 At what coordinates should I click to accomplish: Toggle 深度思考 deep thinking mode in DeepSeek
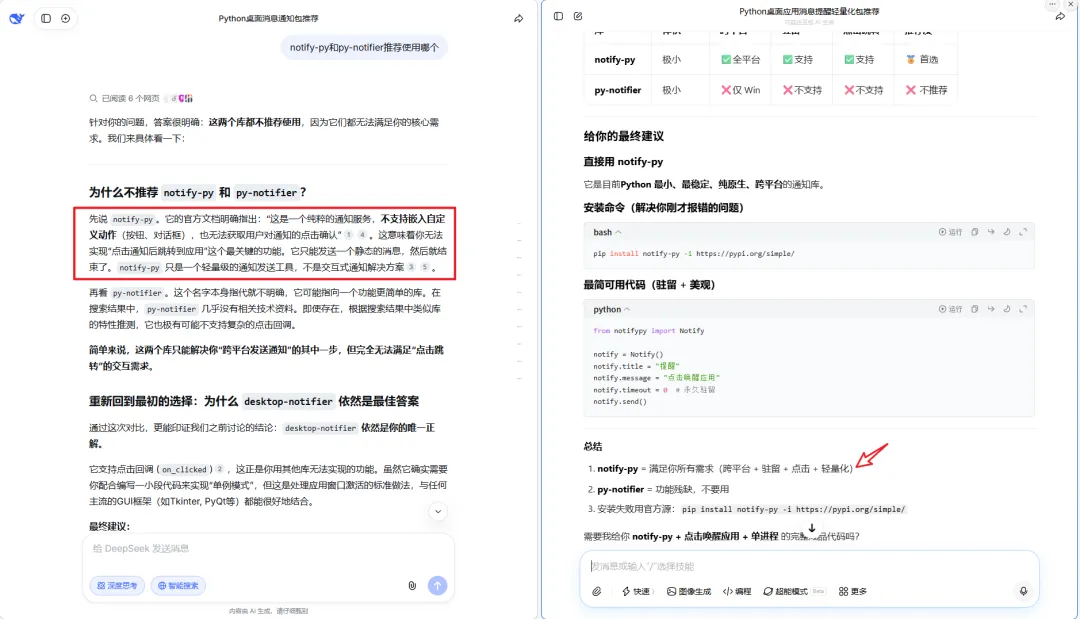[117, 585]
